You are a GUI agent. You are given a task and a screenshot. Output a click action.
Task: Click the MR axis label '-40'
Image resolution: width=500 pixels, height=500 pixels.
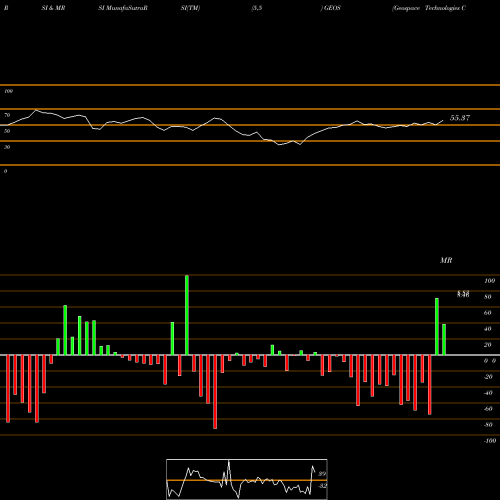[x=488, y=393]
